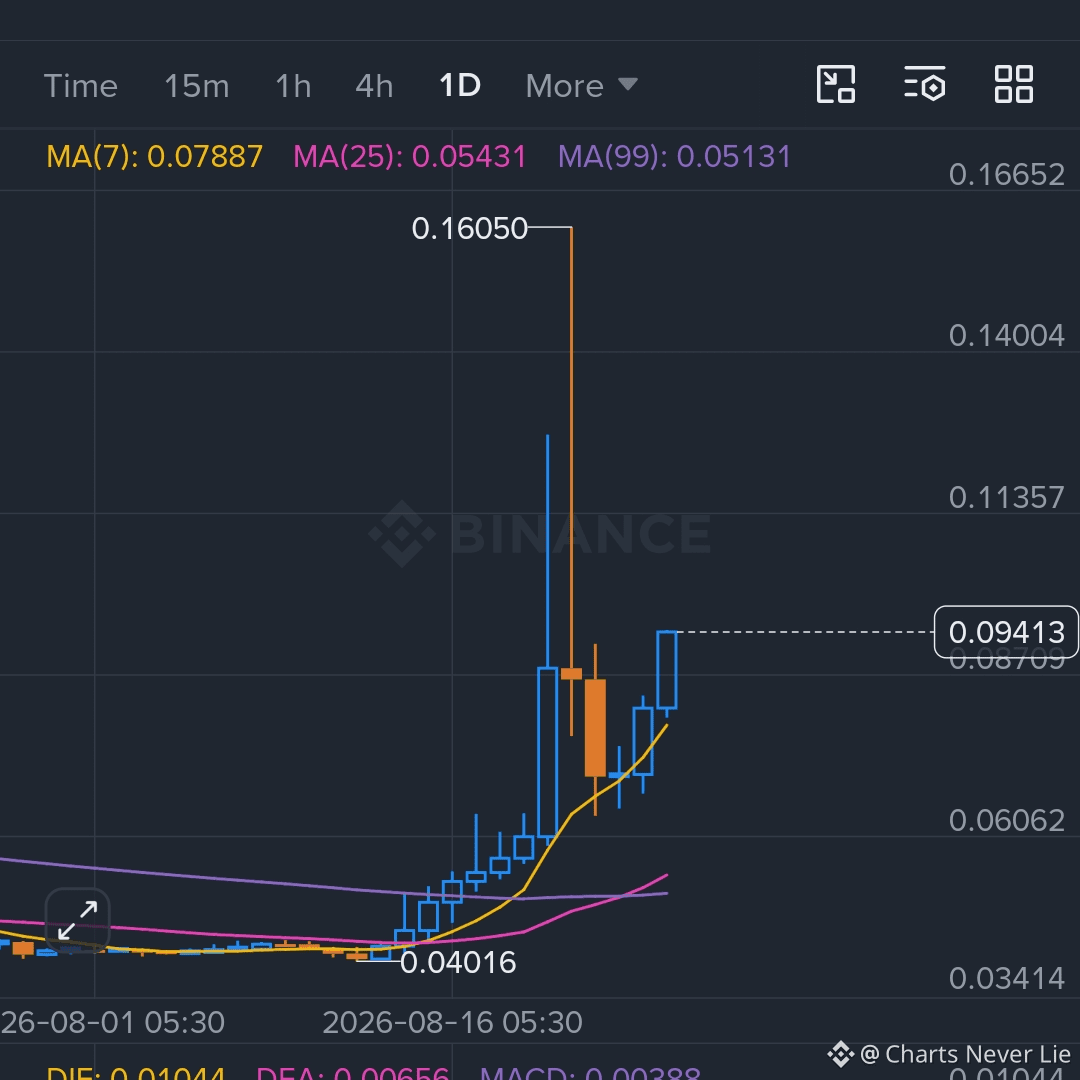Expand chart to fullscreen with arrows icon
Image resolution: width=1080 pixels, height=1080 pixels.
(77, 920)
